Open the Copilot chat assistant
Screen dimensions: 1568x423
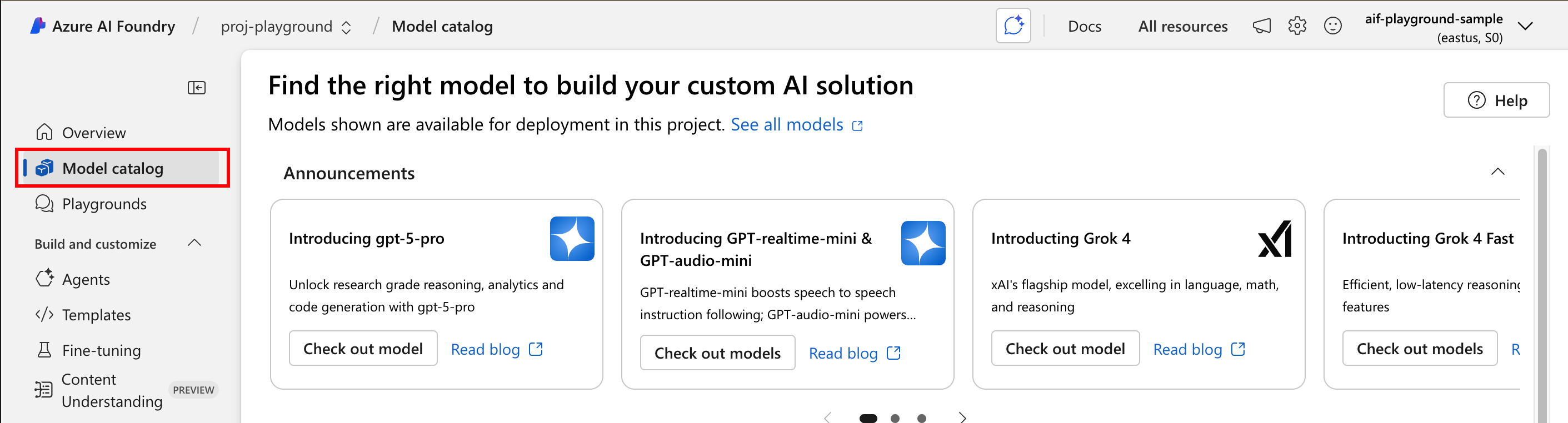1012,26
